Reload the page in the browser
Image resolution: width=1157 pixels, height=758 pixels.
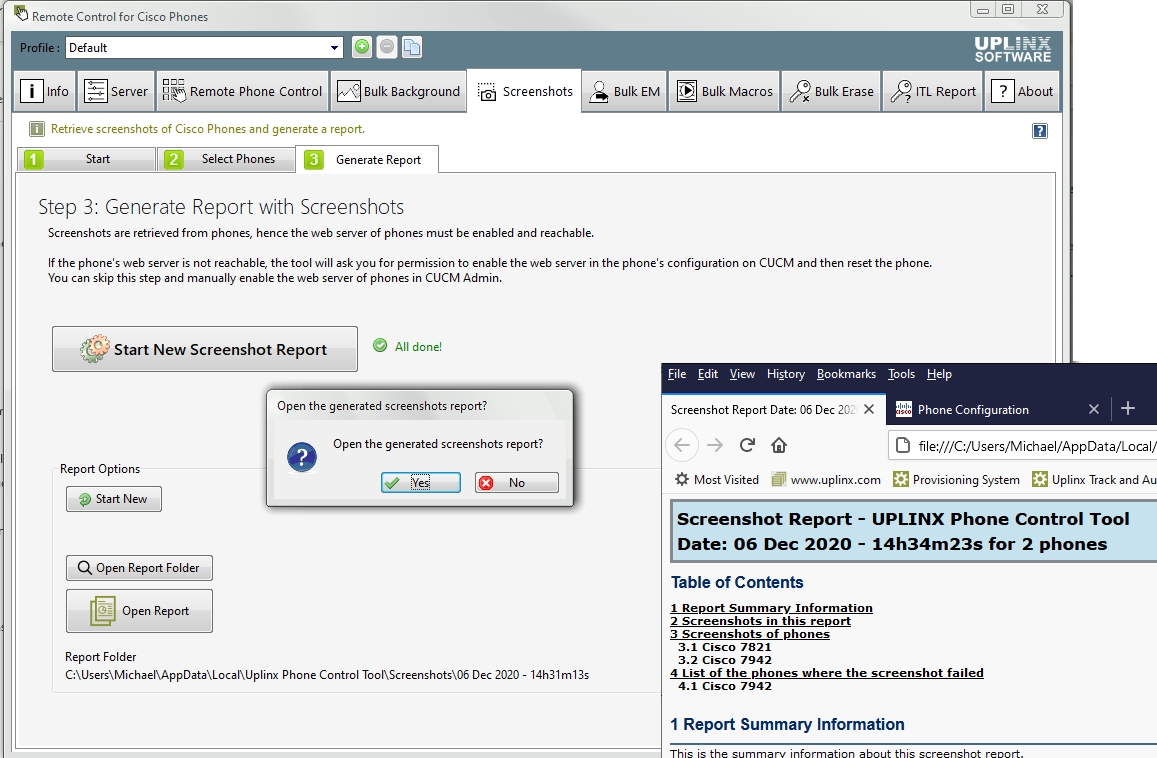point(747,445)
